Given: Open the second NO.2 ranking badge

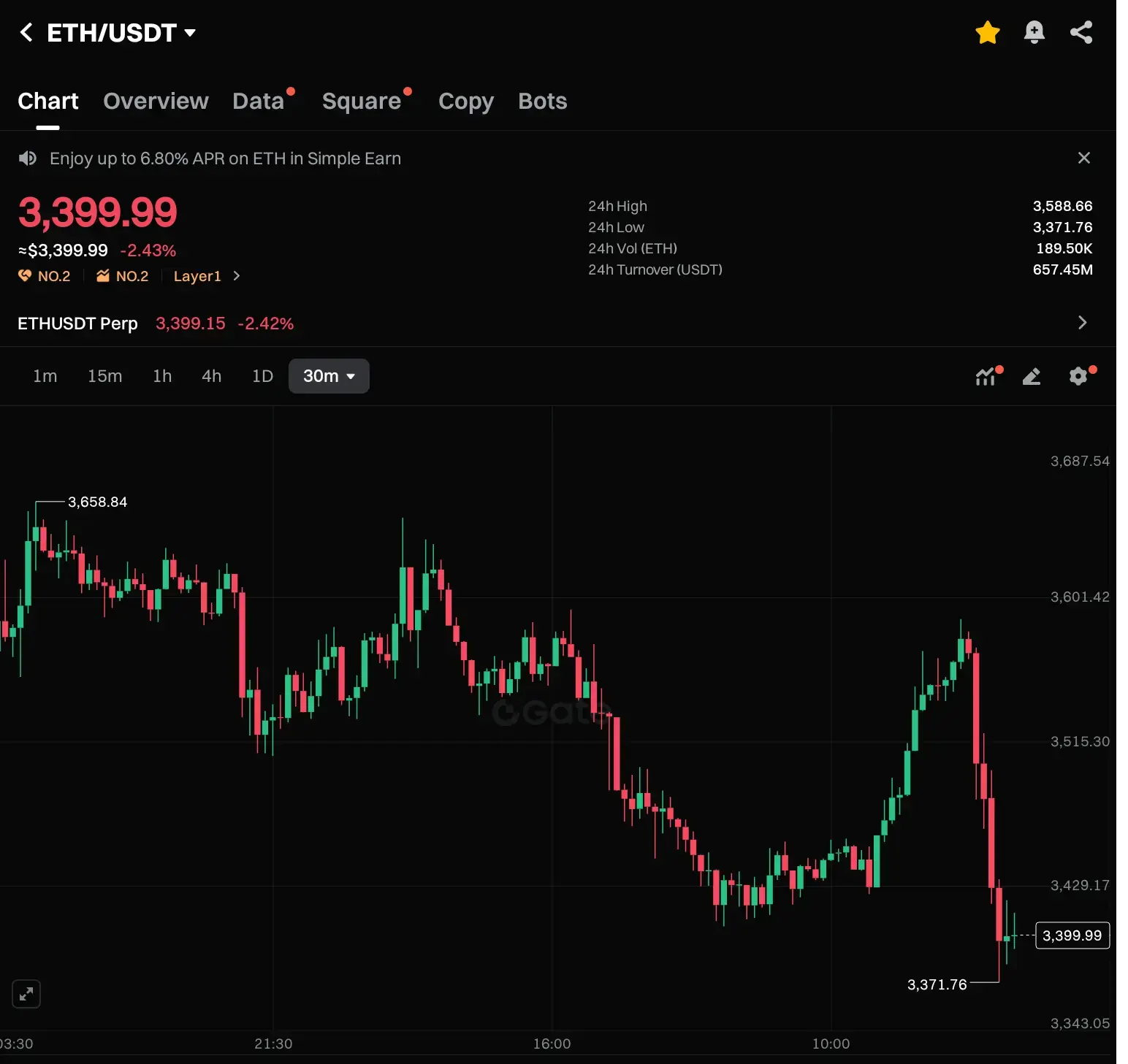Looking at the screenshot, I should click(x=123, y=276).
